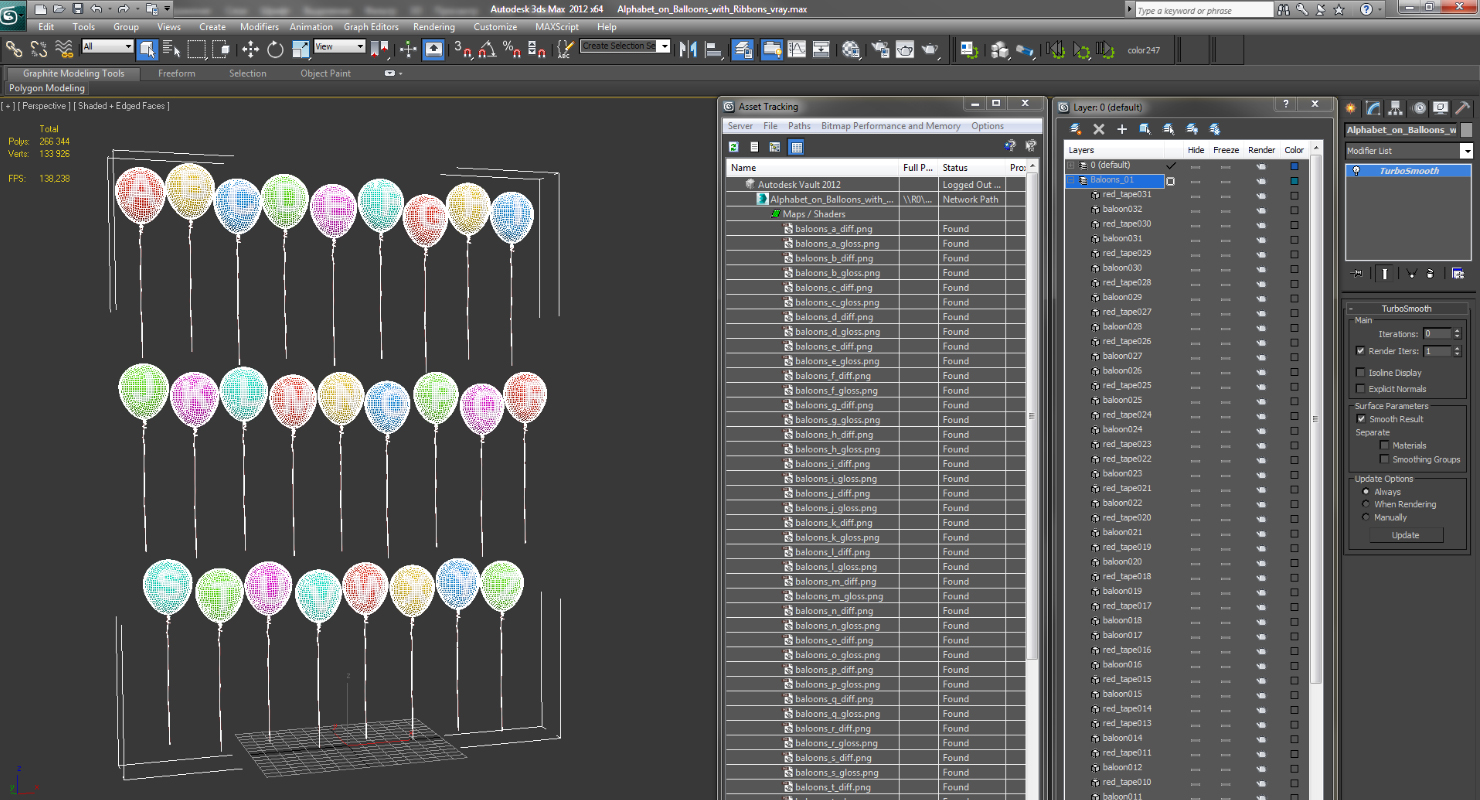Switch to the Object Paint ribbon tab
Image resolution: width=1480 pixels, height=800 pixels.
click(x=326, y=73)
